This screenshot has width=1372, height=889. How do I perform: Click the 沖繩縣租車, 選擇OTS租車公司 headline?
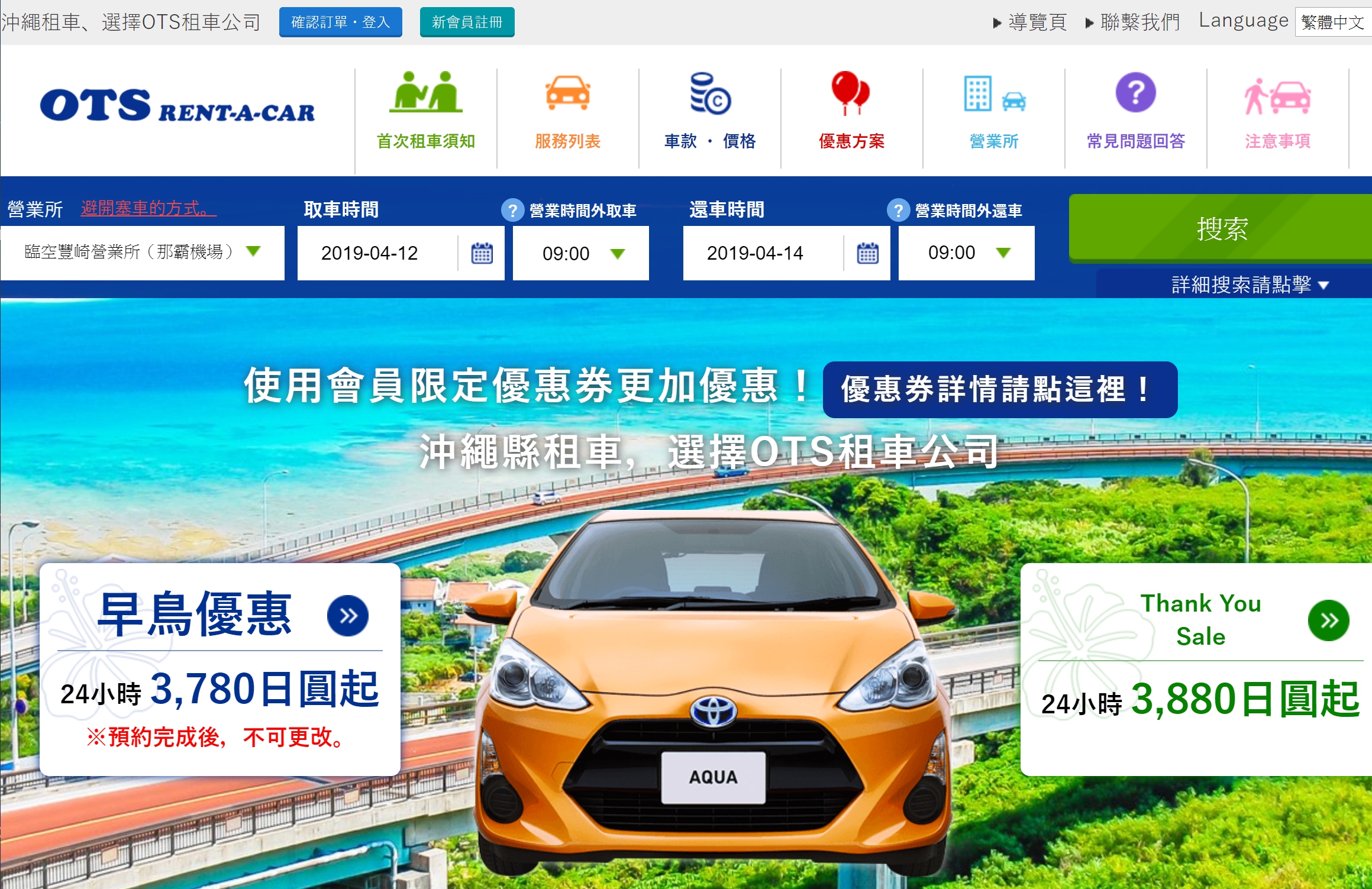click(709, 452)
